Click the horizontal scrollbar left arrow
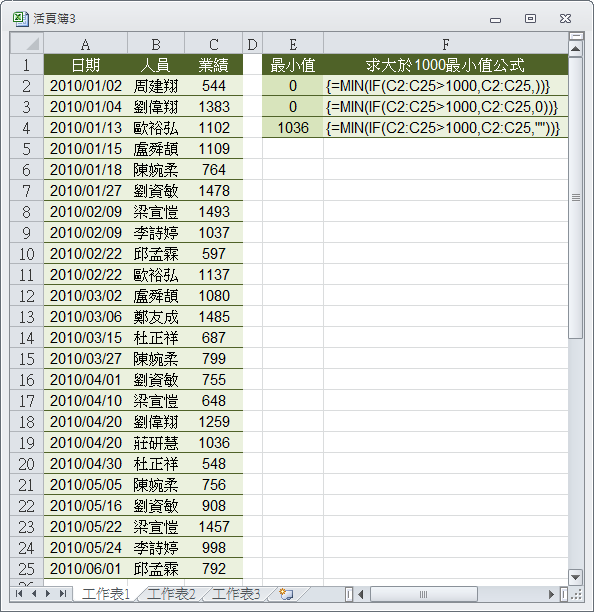This screenshot has width=594, height=612. point(361,594)
